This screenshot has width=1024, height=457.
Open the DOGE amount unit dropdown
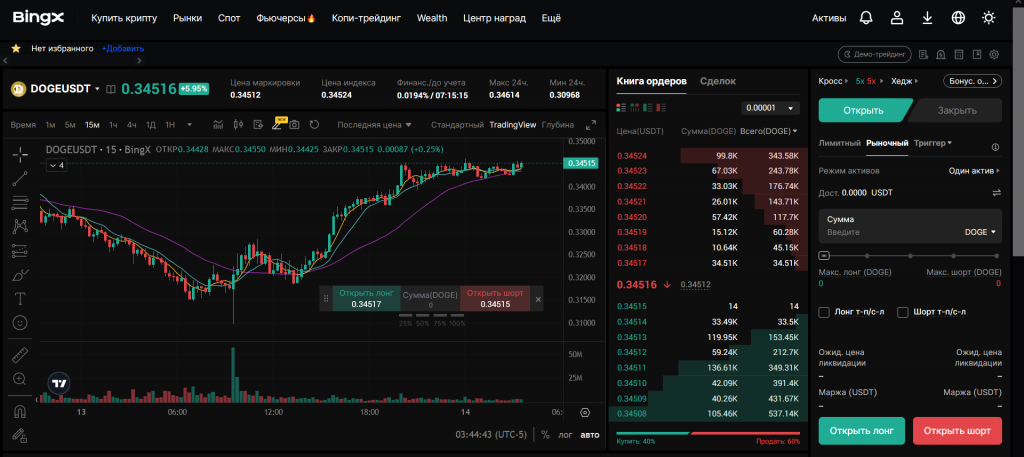980,232
